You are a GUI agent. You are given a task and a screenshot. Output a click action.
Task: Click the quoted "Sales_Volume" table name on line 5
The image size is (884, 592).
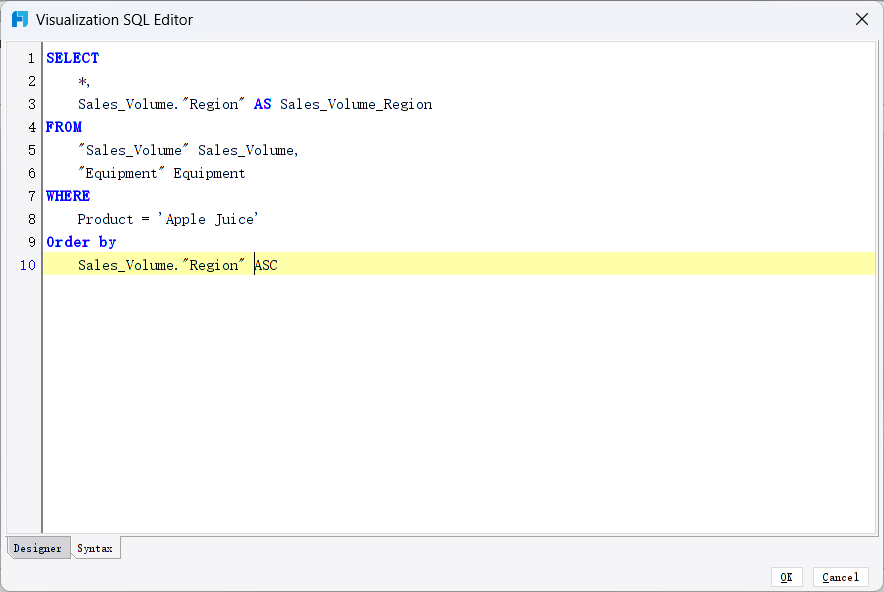[x=134, y=150]
